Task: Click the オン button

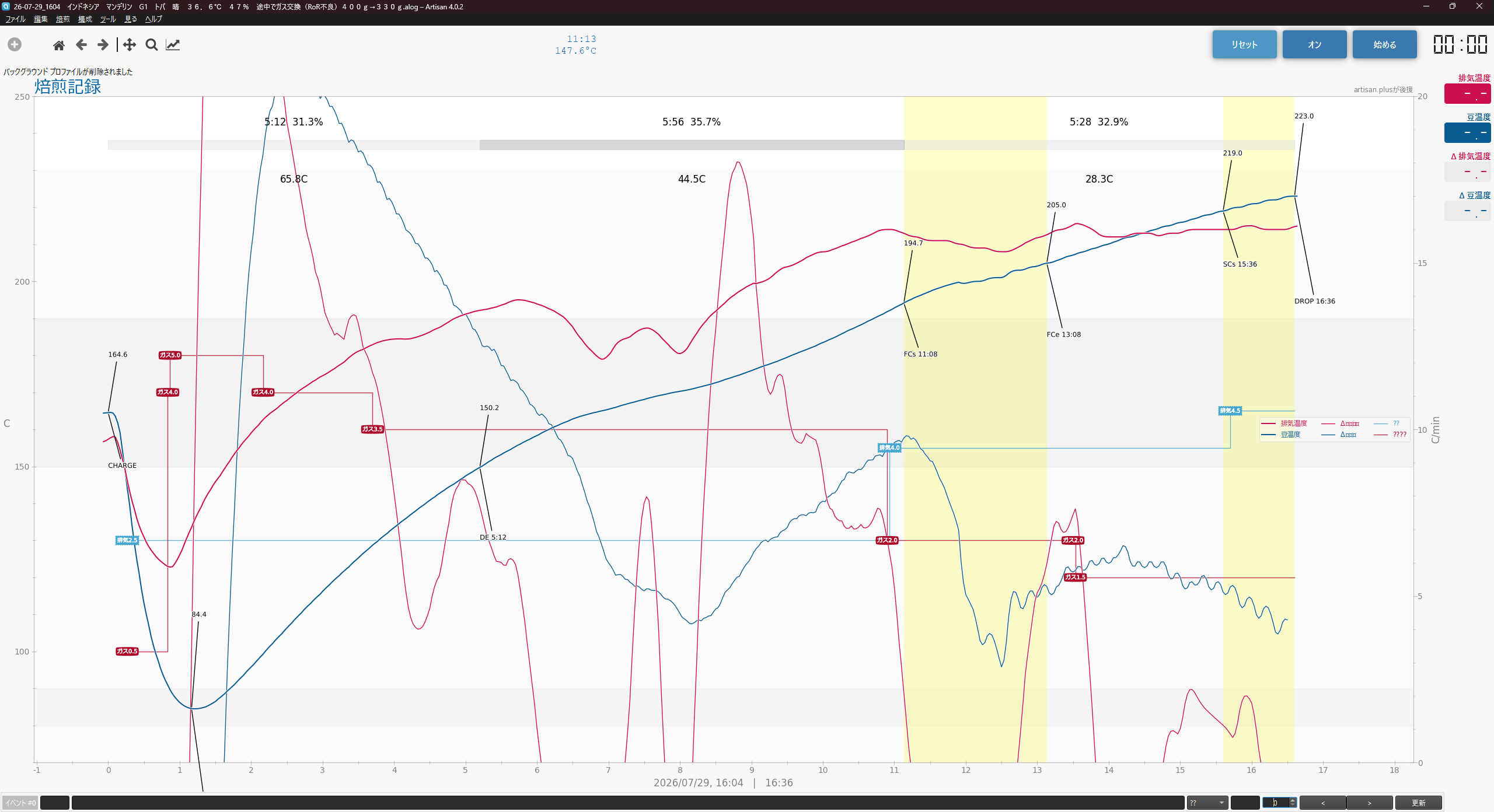Action: click(x=1314, y=44)
